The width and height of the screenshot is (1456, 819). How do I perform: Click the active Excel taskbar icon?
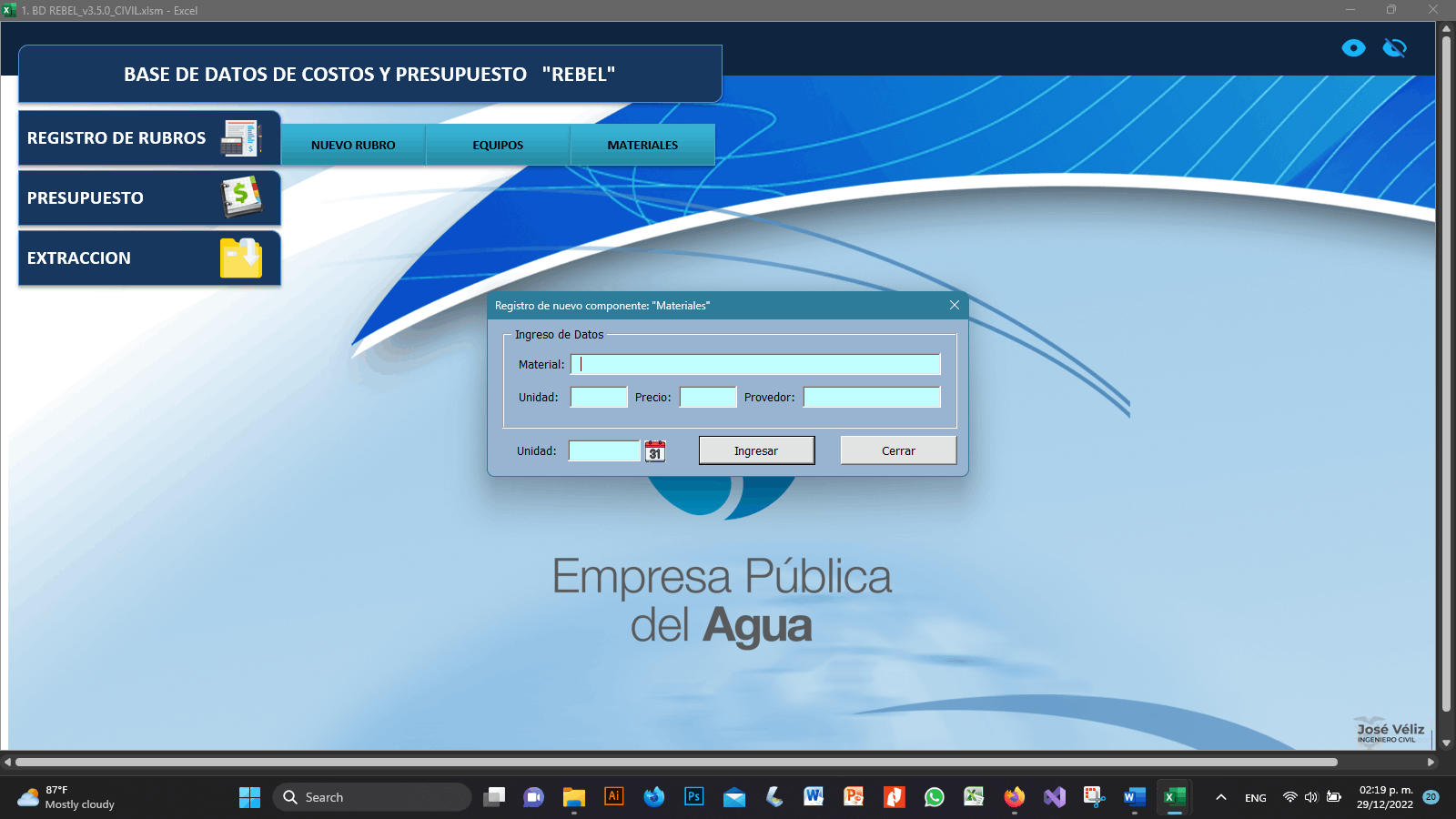1175,797
